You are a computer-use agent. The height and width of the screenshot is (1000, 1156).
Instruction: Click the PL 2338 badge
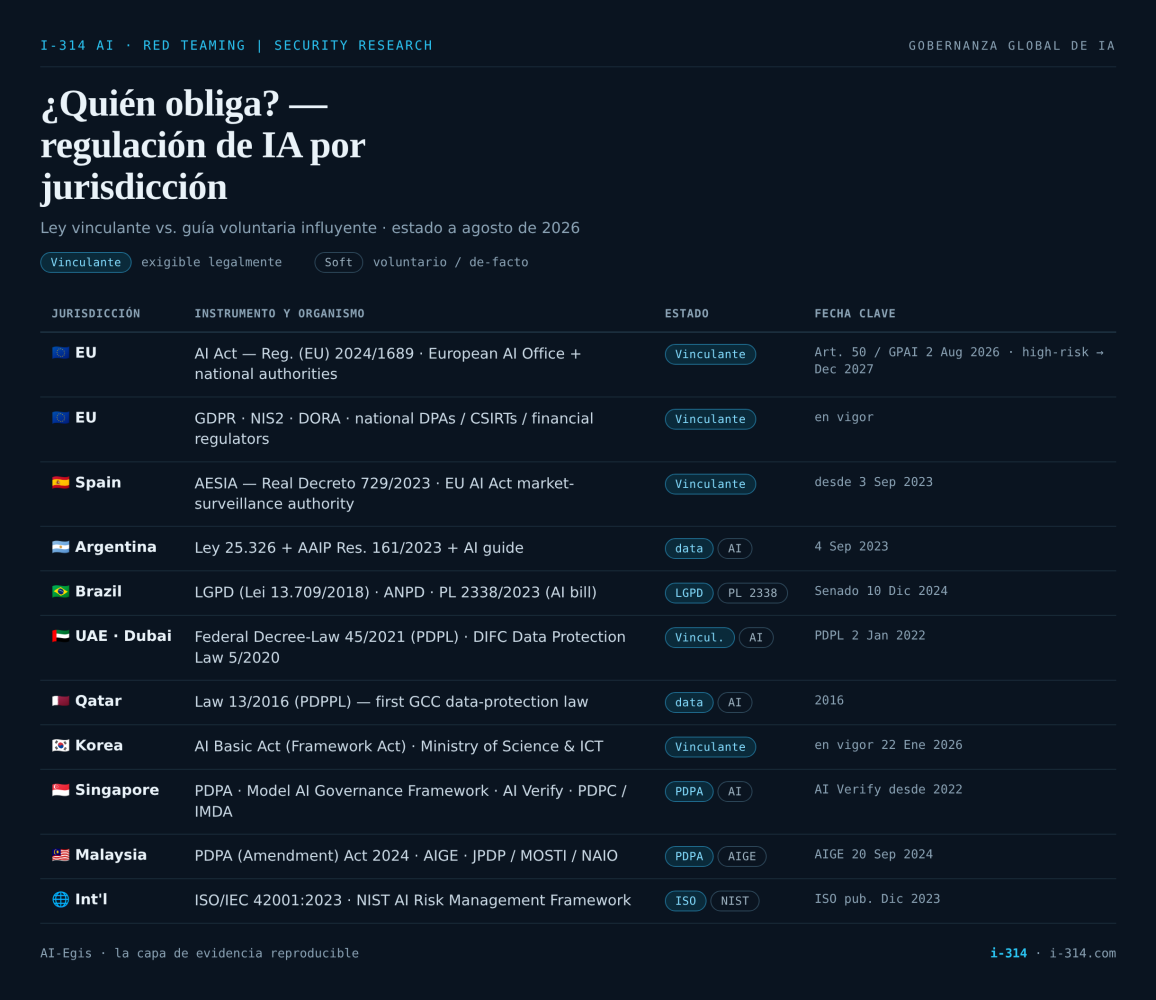(x=752, y=593)
